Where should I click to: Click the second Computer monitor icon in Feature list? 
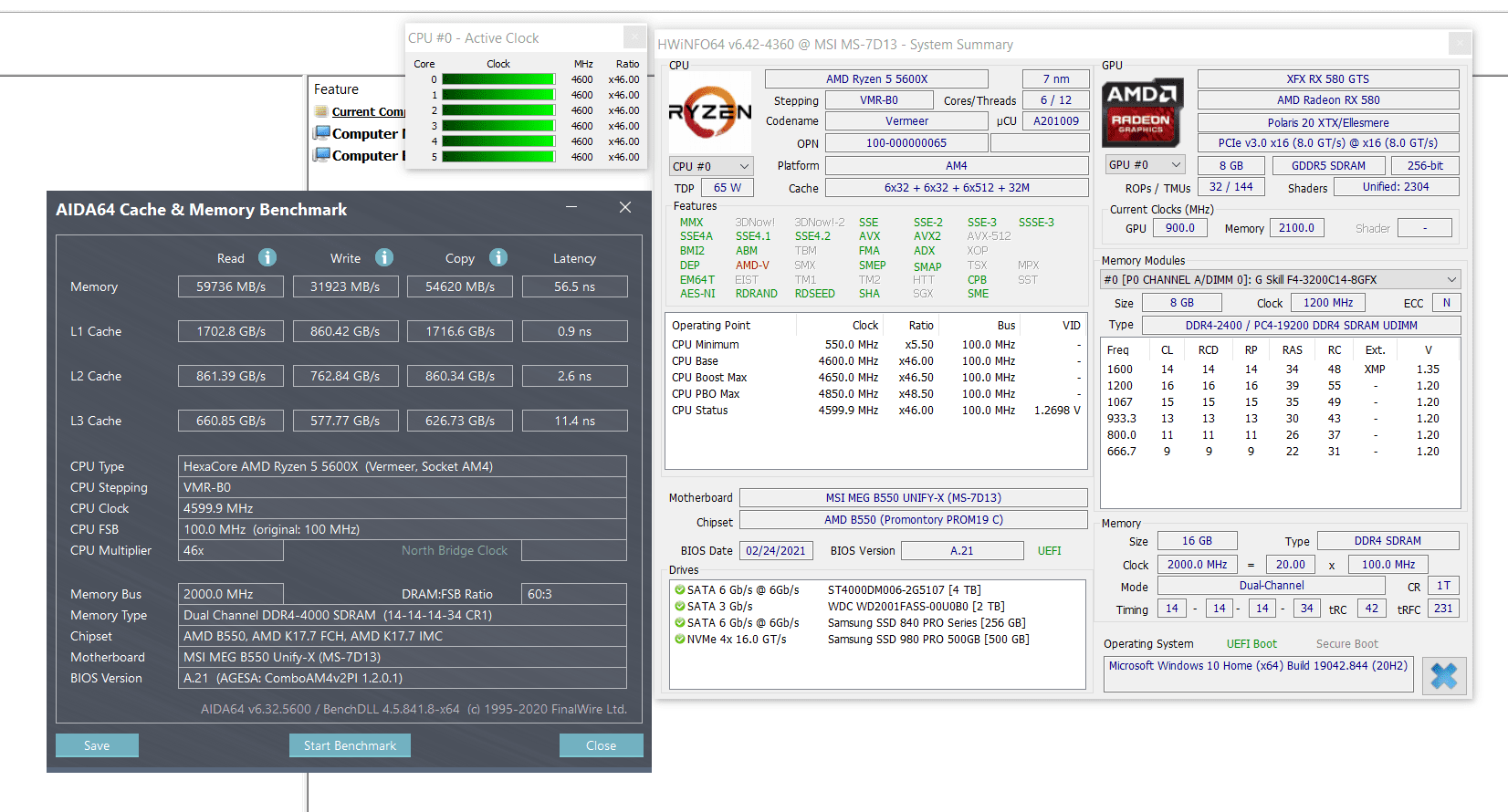point(322,155)
